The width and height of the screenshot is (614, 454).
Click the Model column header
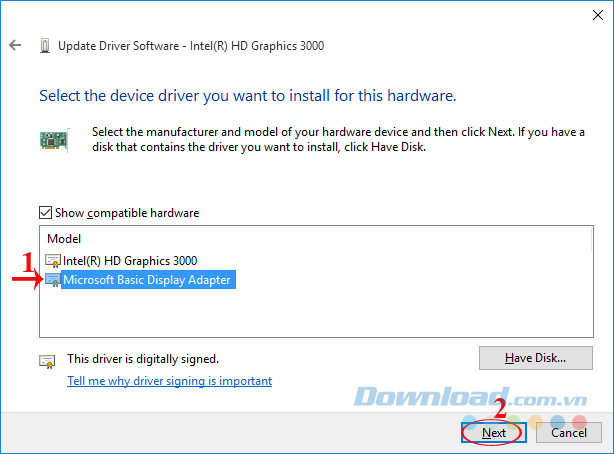click(64, 239)
